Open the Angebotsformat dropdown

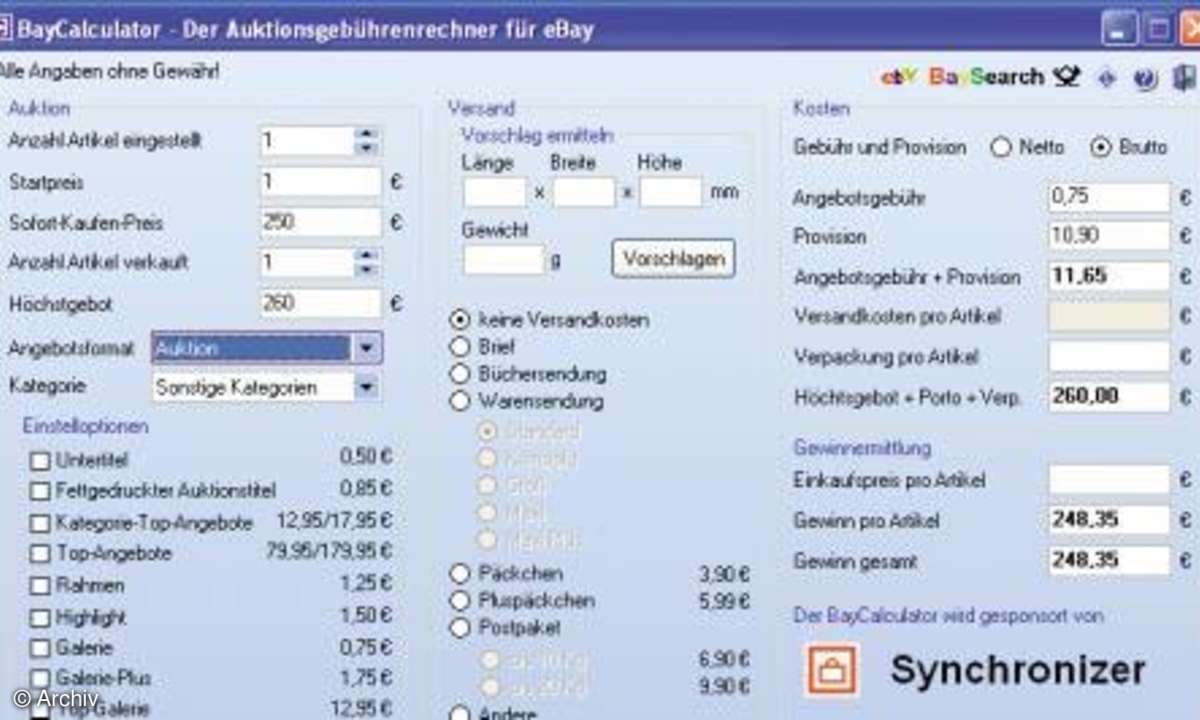click(x=367, y=348)
